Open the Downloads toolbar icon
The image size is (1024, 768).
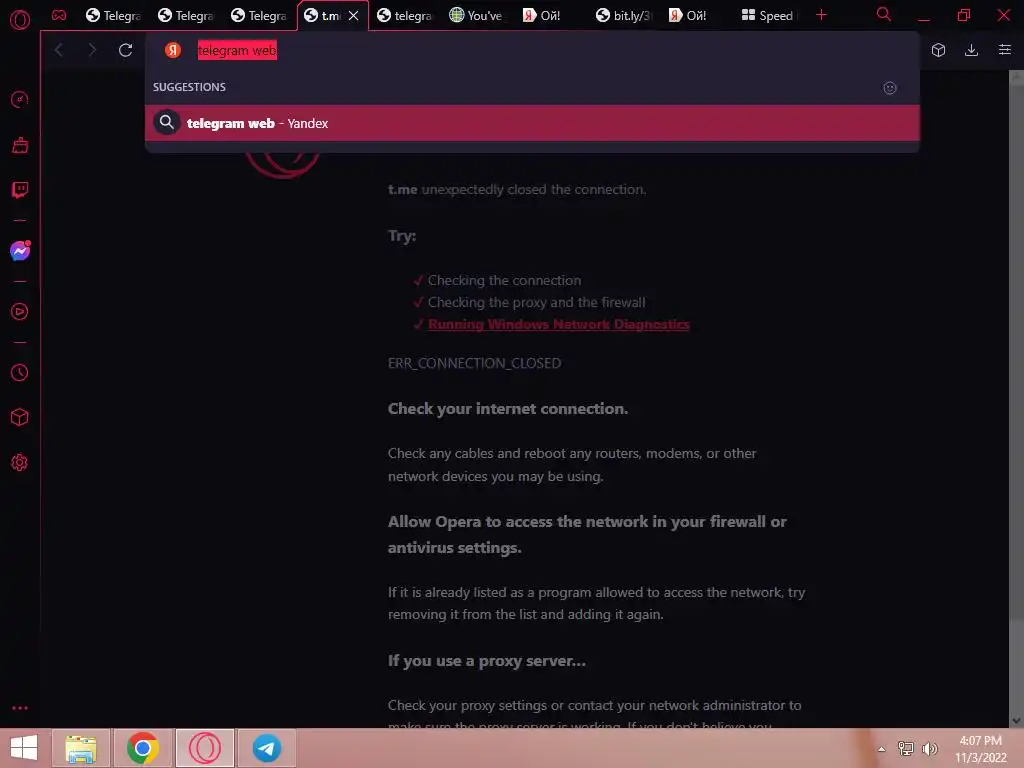[971, 50]
